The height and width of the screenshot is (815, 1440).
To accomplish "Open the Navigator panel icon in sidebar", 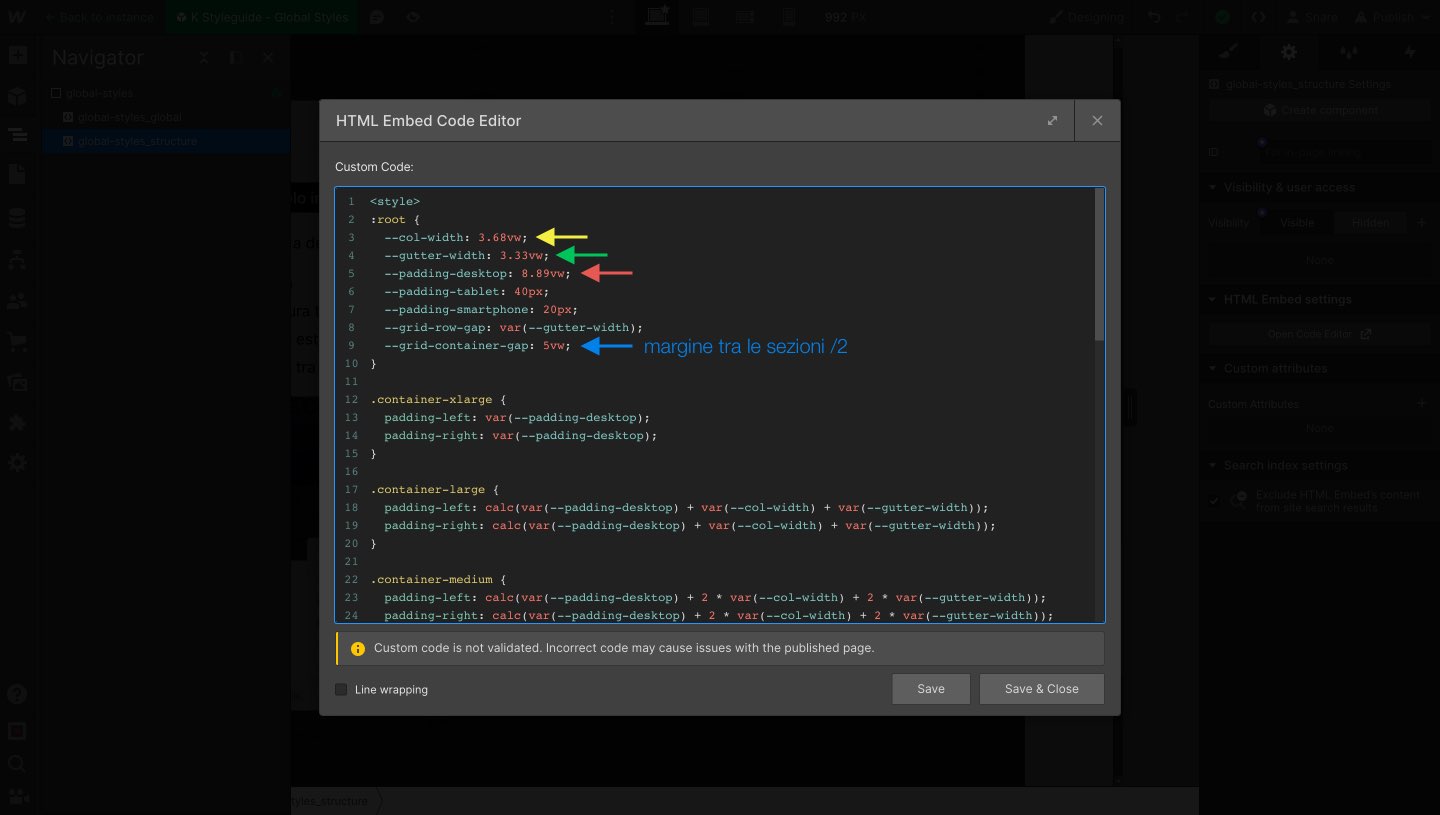I will pyautogui.click(x=17, y=137).
